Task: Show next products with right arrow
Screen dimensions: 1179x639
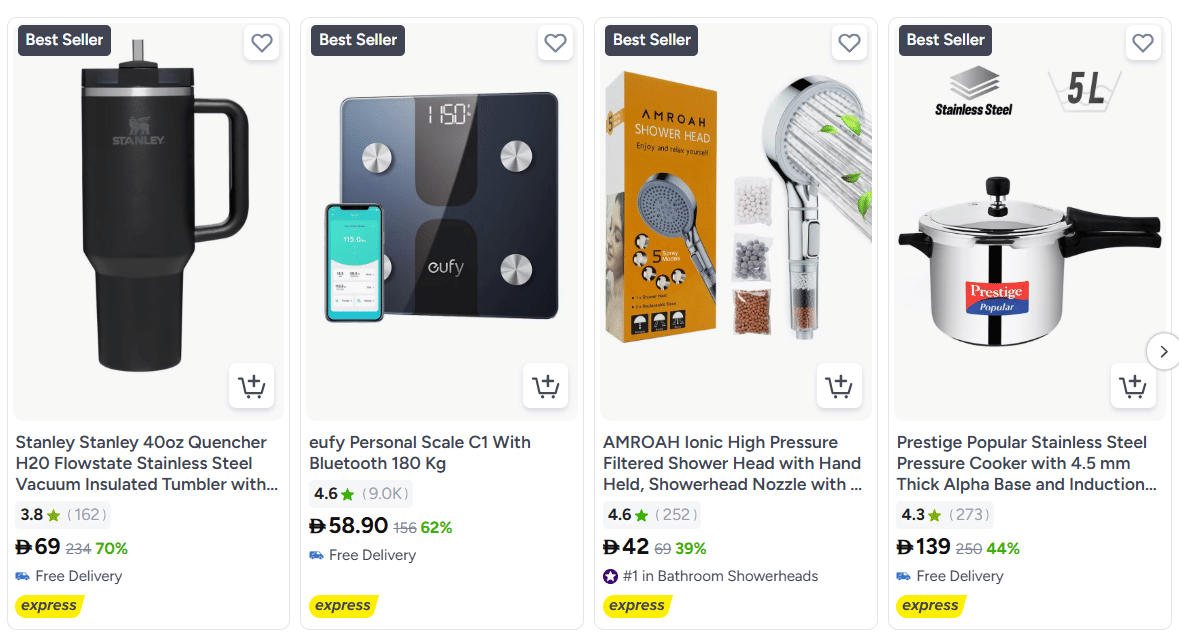Action: 1163,351
